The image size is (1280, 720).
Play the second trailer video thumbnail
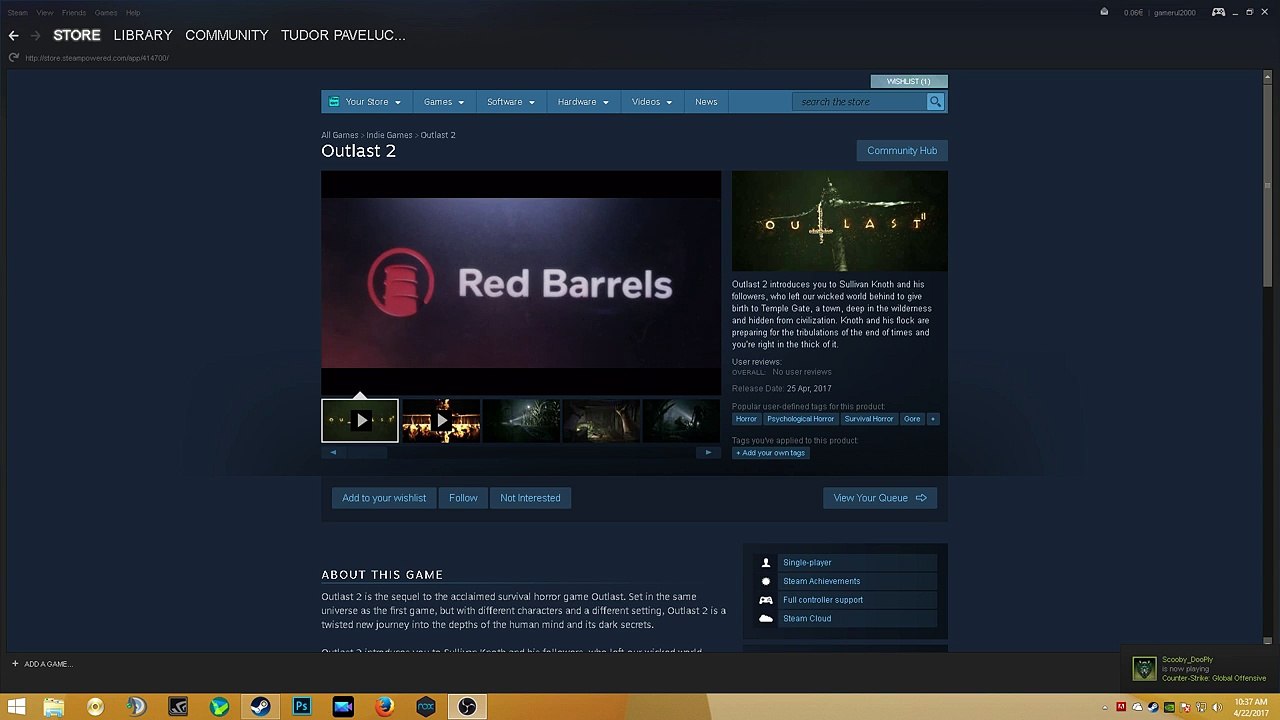pyautogui.click(x=441, y=420)
